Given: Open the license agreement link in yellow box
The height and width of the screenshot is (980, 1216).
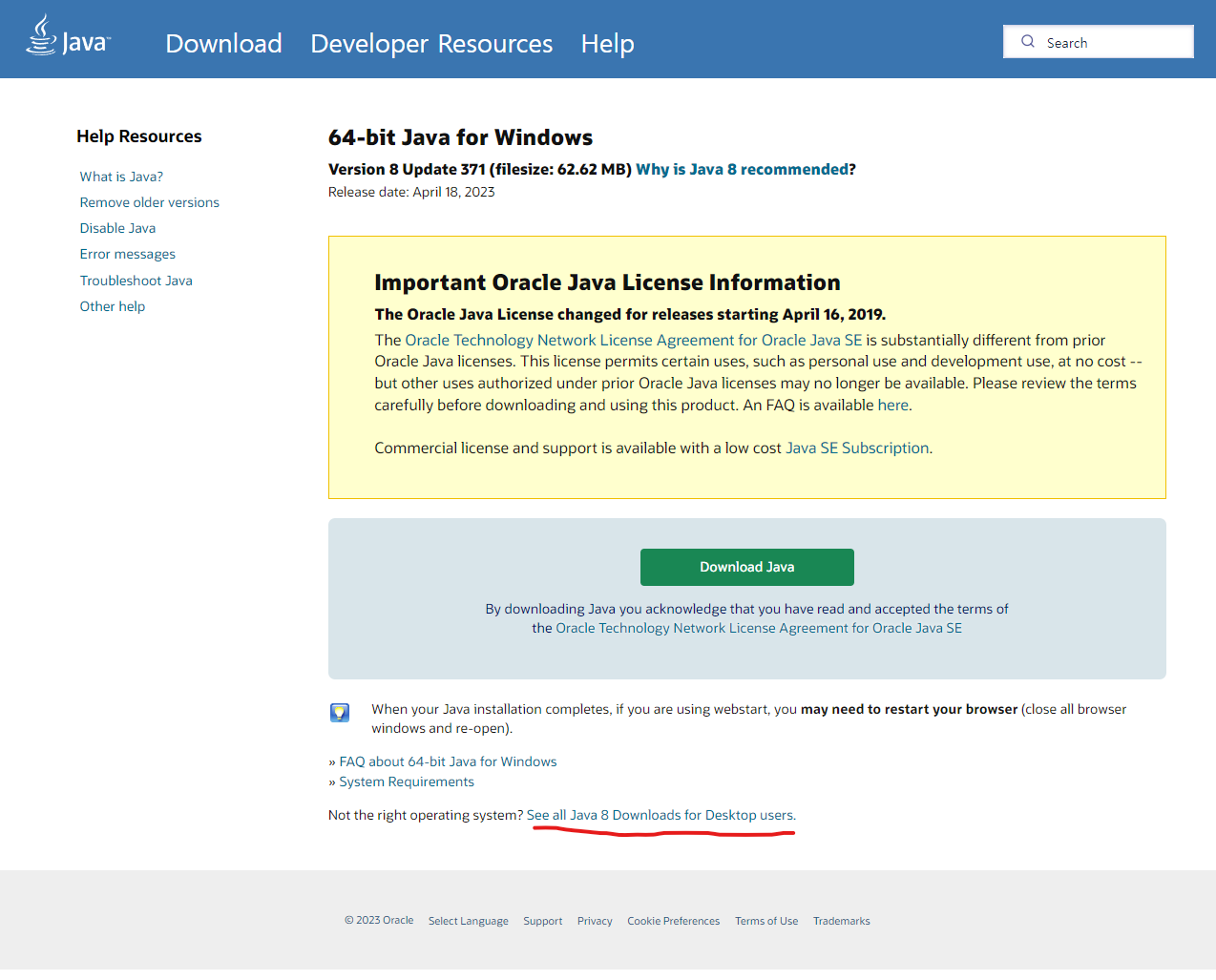Looking at the screenshot, I should (634, 340).
